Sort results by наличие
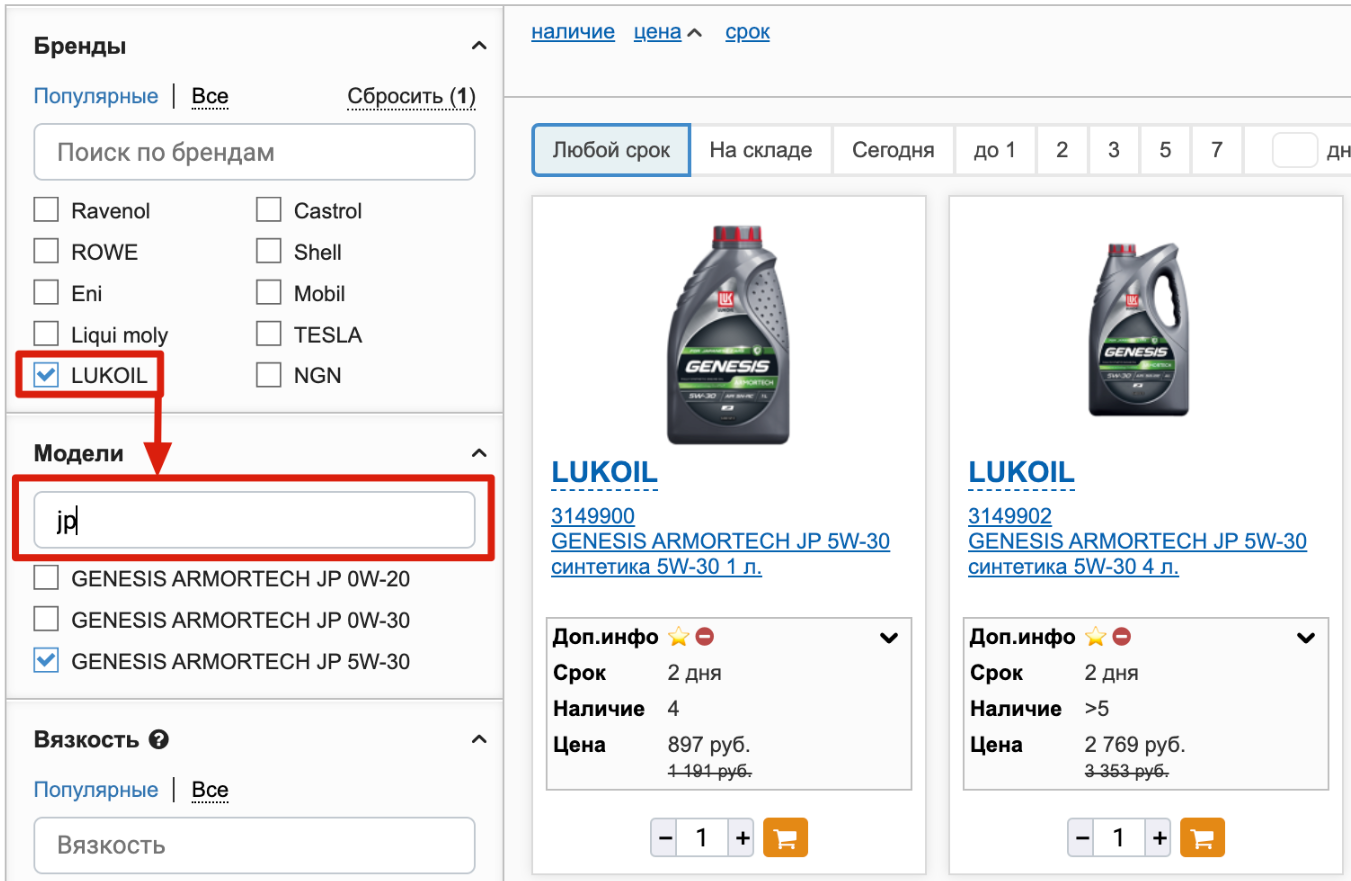 pyautogui.click(x=573, y=32)
